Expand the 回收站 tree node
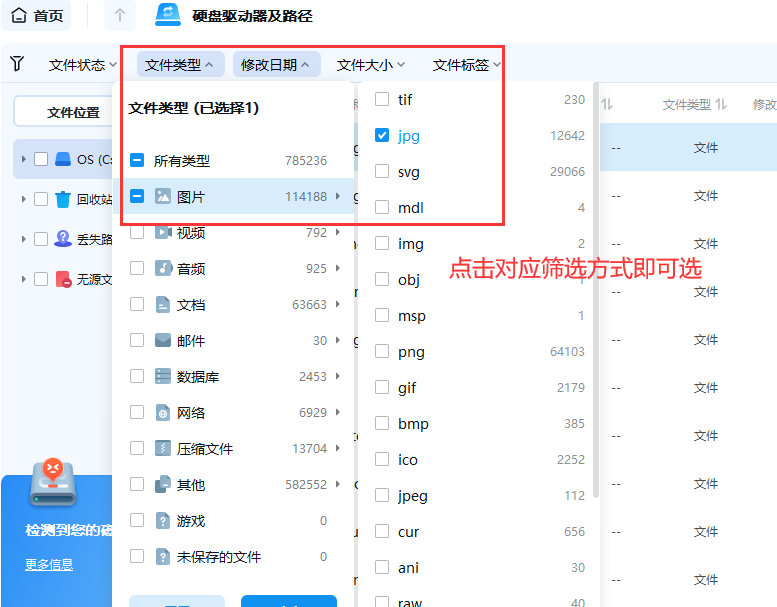The image size is (777, 607). [23, 199]
